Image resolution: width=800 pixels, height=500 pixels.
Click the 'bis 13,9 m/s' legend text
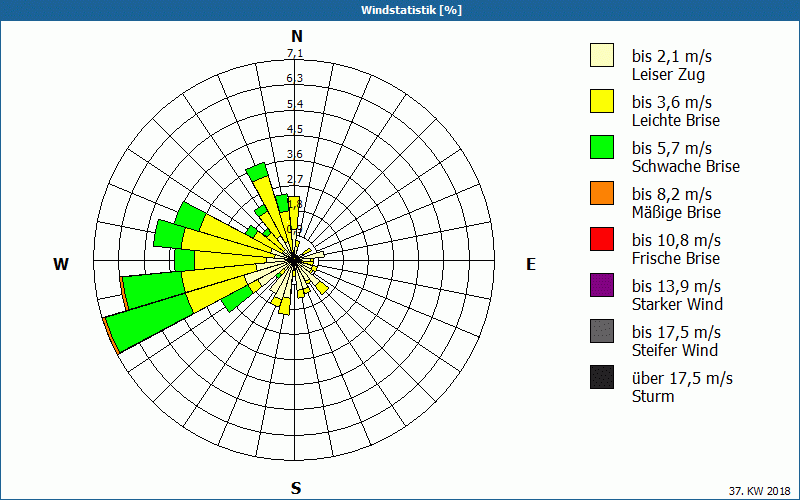tap(676, 286)
